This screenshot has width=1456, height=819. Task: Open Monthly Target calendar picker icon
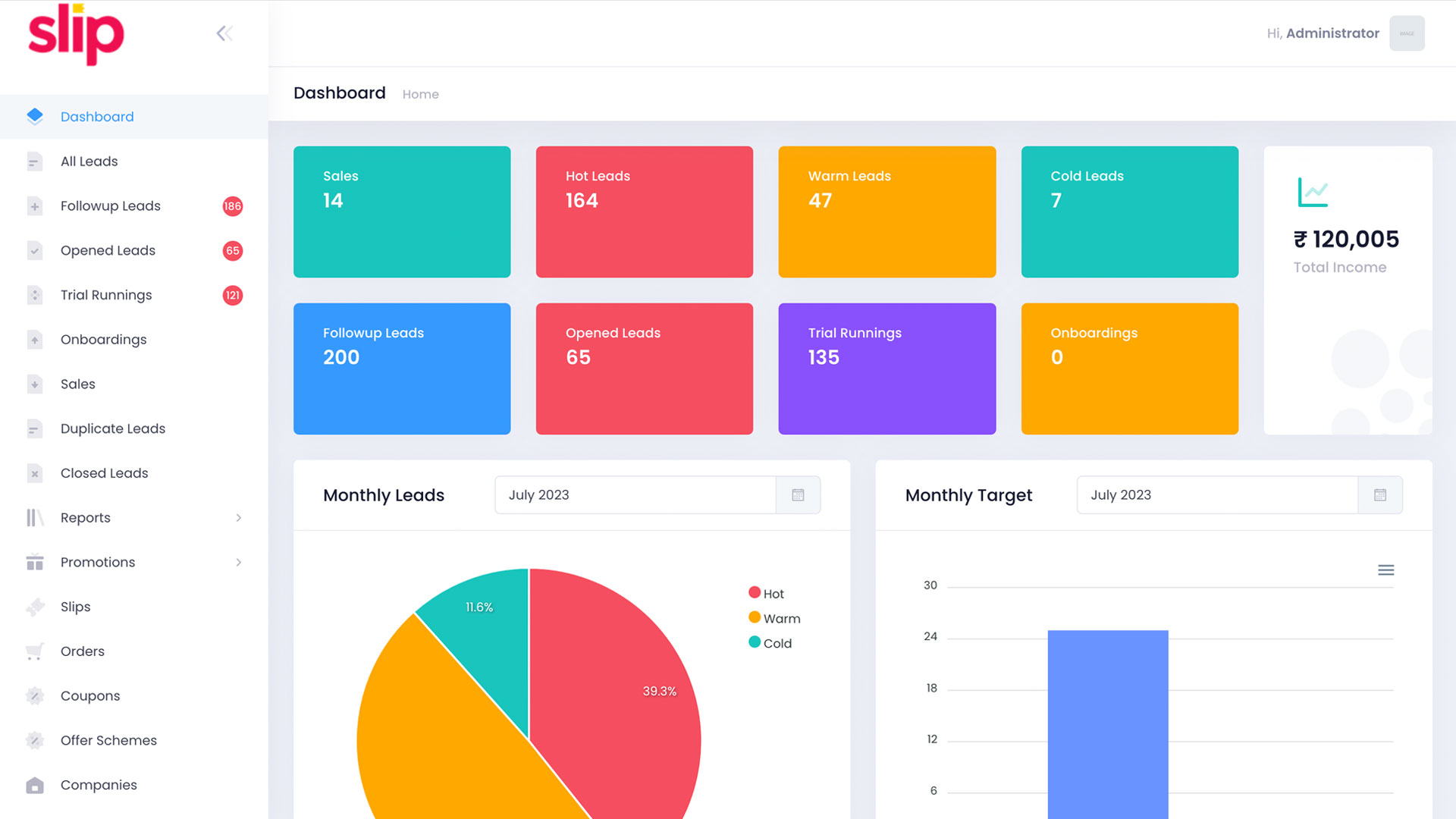pos(1380,495)
